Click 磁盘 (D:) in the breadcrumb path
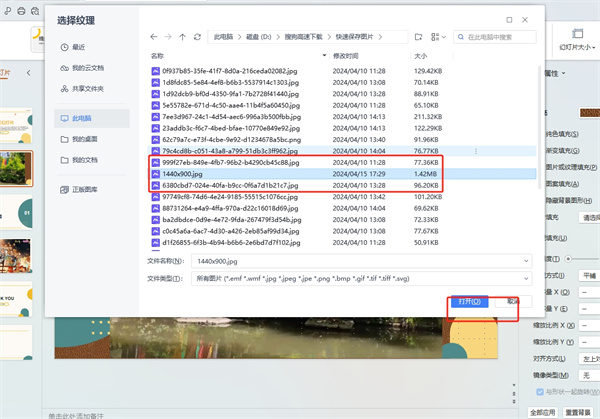 click(x=259, y=37)
